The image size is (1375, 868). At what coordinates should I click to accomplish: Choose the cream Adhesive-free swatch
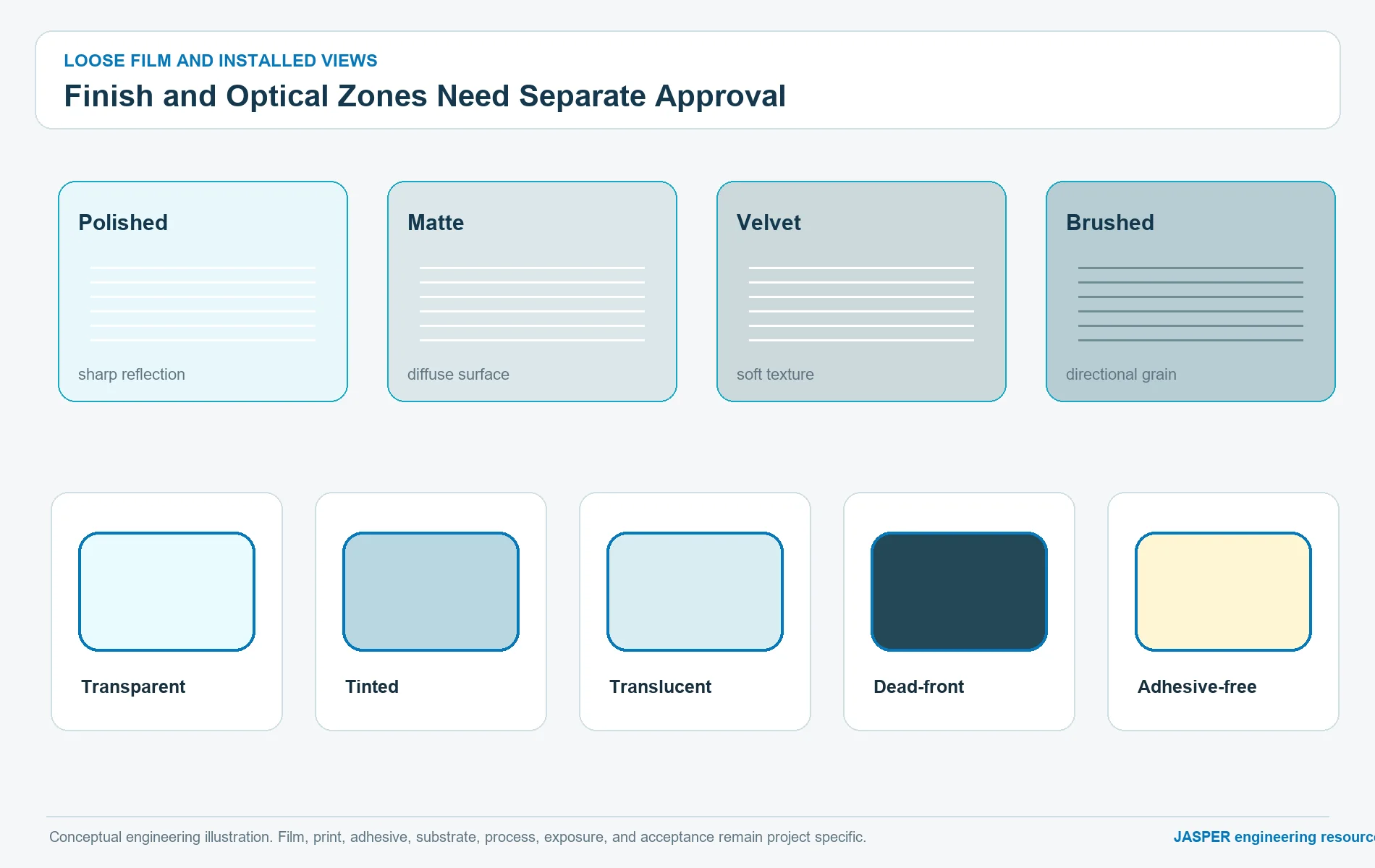tap(1223, 592)
